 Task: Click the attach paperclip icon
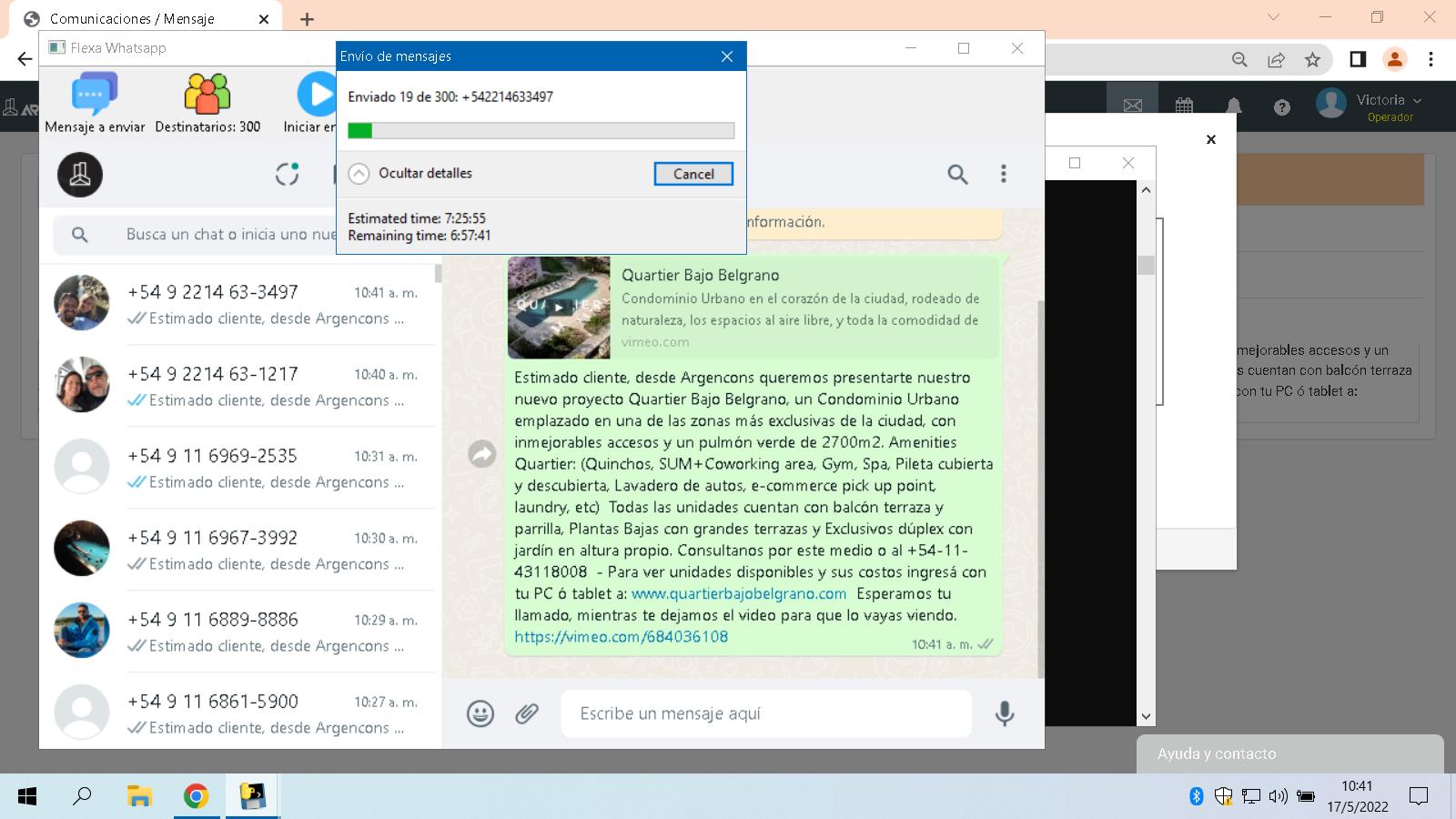pyautogui.click(x=527, y=713)
